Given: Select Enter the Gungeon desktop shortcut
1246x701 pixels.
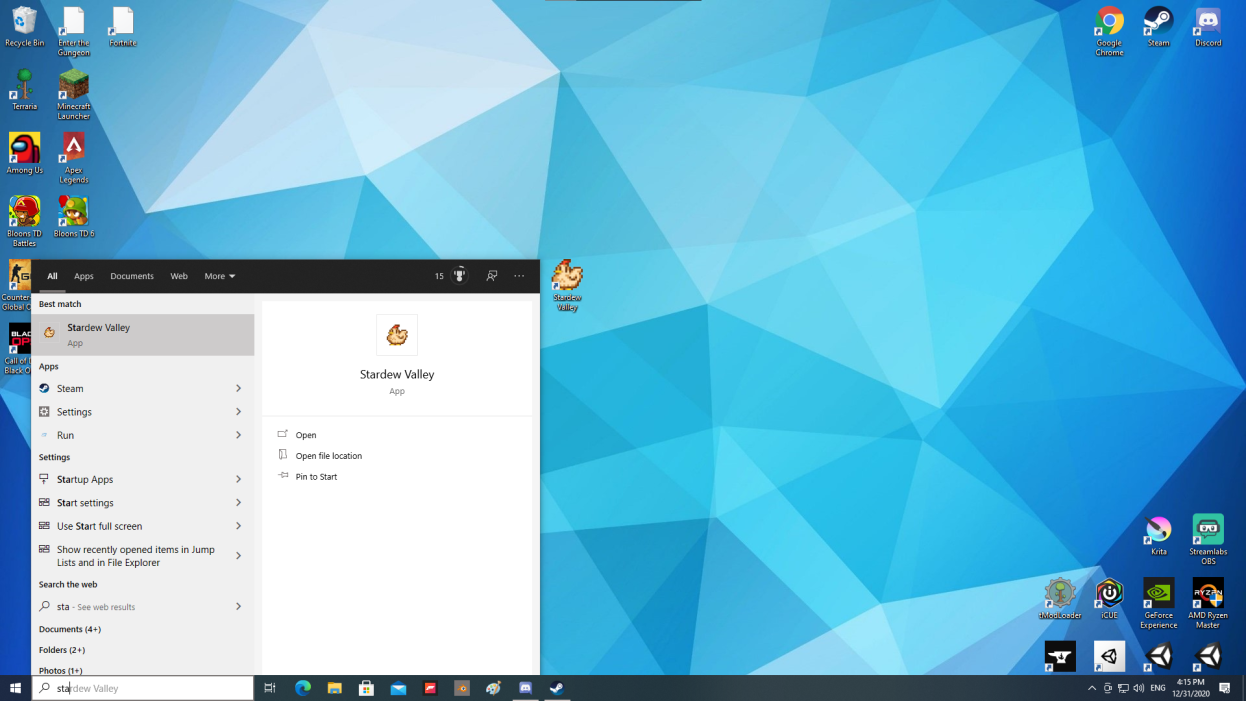Looking at the screenshot, I should pos(73,31).
